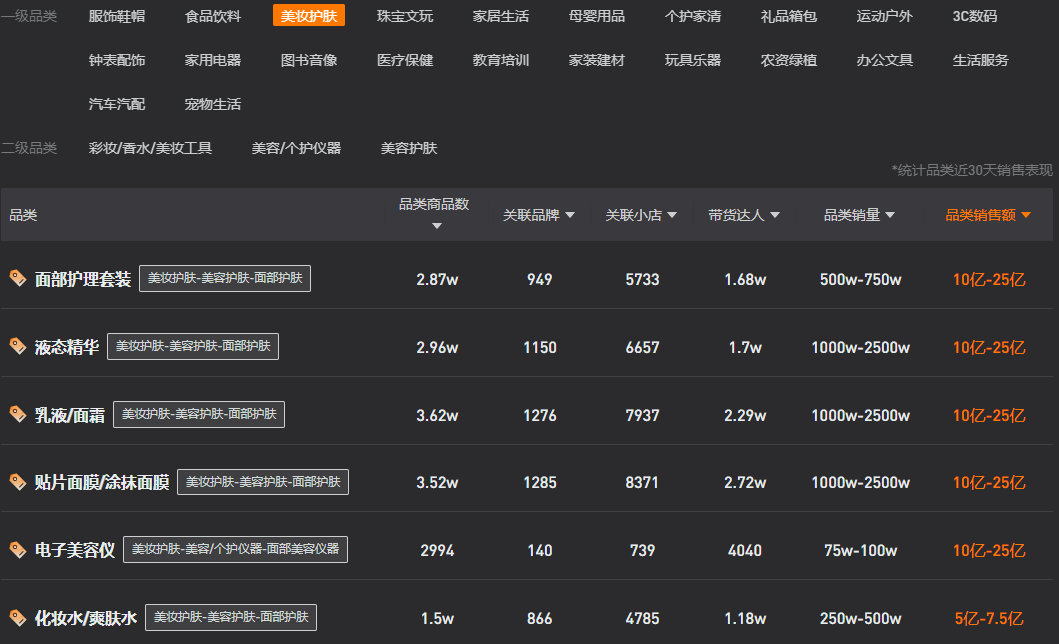Filter by 彩妆/香水/美妆工具 subcategory
1059x644 pixels.
pyautogui.click(x=150, y=148)
